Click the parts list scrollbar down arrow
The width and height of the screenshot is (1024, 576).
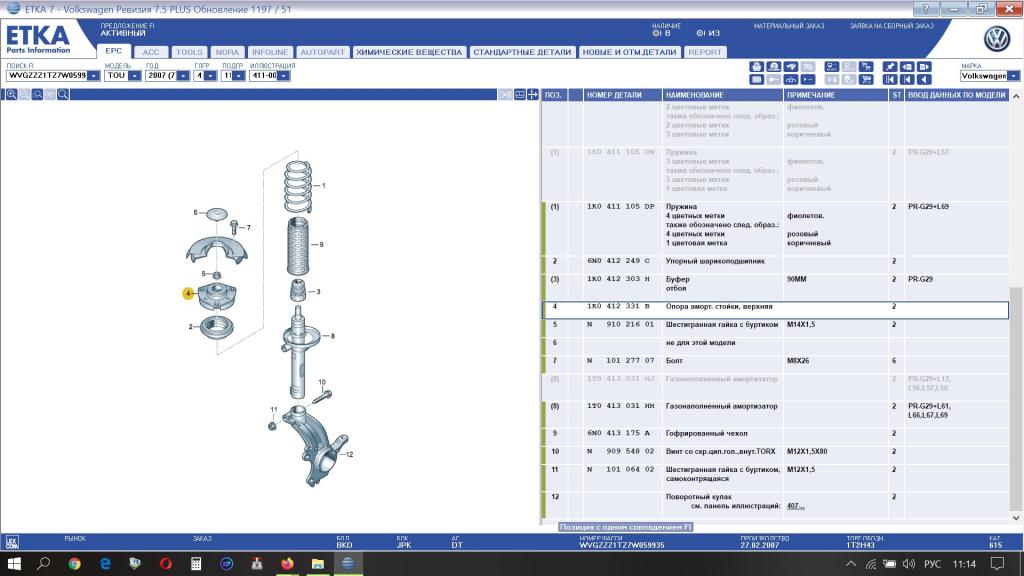(1016, 518)
